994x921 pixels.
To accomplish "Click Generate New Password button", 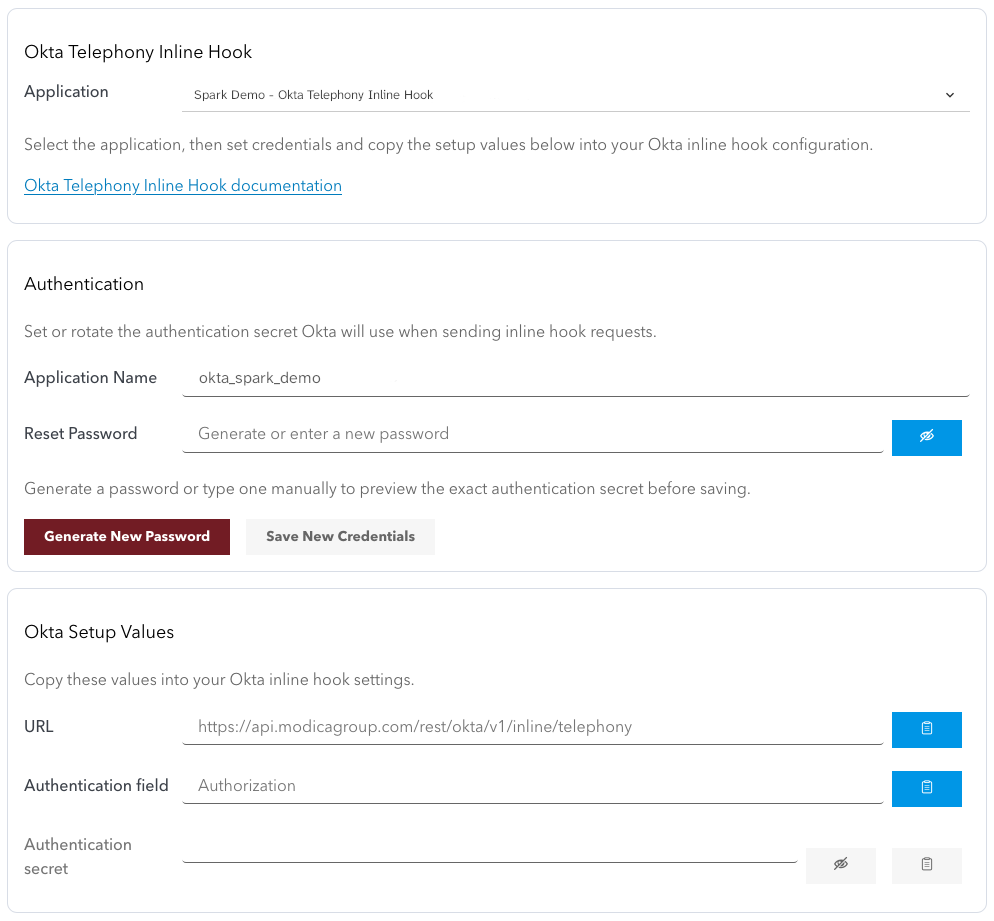I will click(x=127, y=536).
